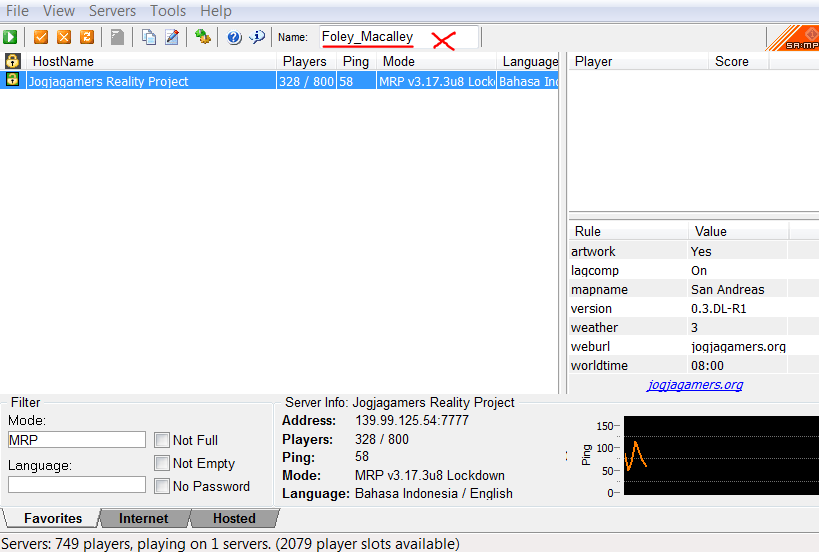This screenshot has width=819, height=553.
Task: Click the About info icon
Action: 257,37
